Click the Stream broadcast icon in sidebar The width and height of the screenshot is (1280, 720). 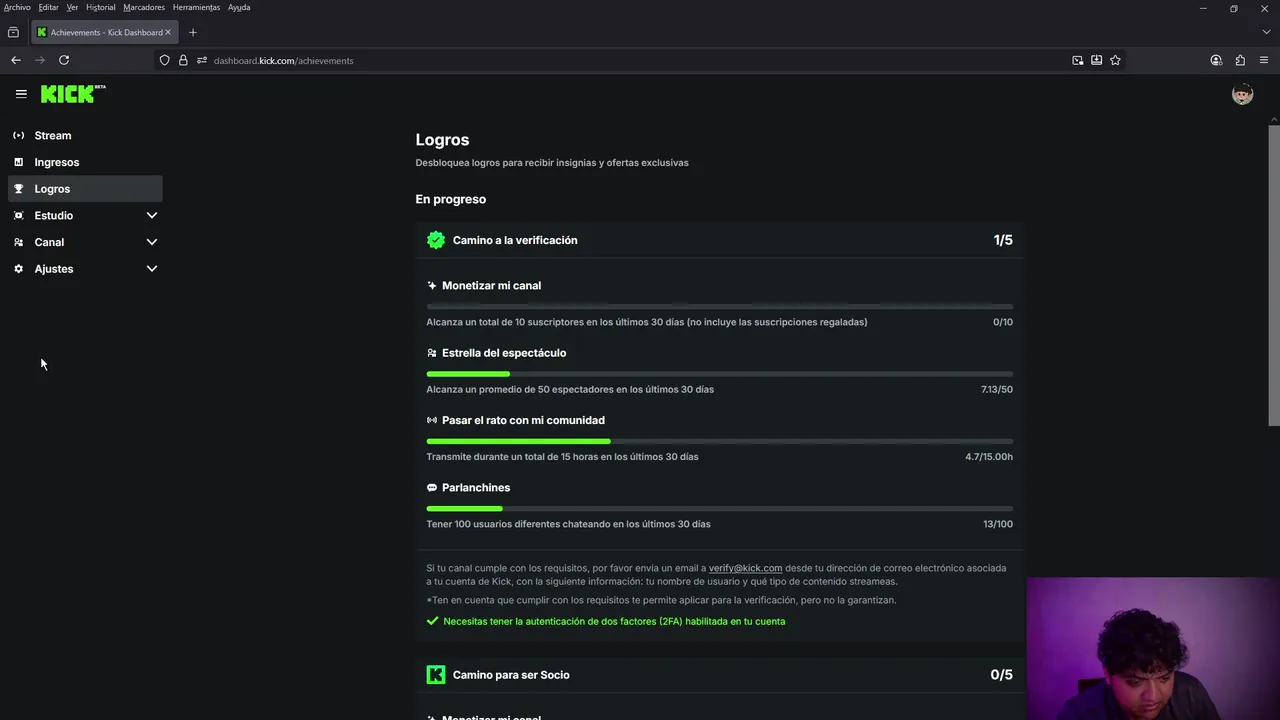(18, 135)
